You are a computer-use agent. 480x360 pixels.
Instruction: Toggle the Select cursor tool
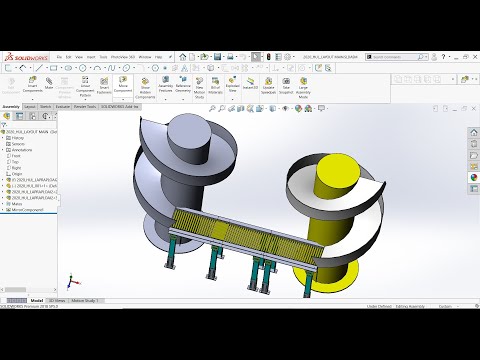click(256, 57)
